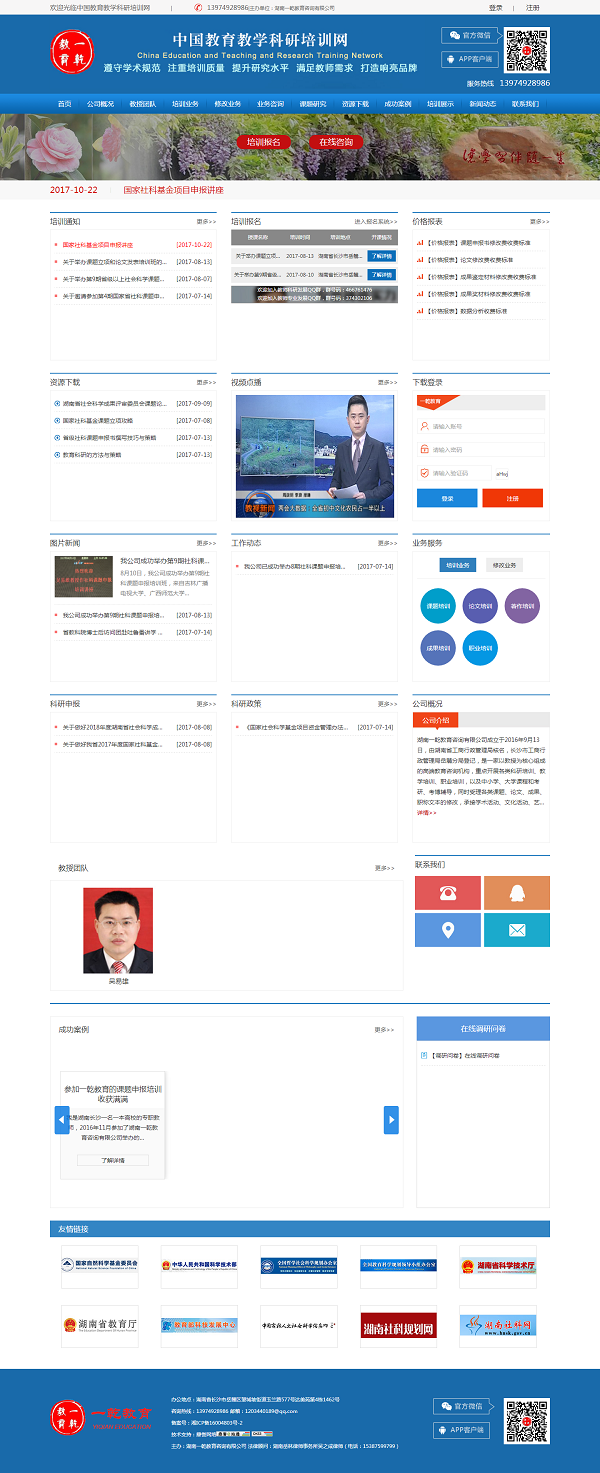
Task: Open professor 吴易雄 portrait photo
Action: click(119, 931)
